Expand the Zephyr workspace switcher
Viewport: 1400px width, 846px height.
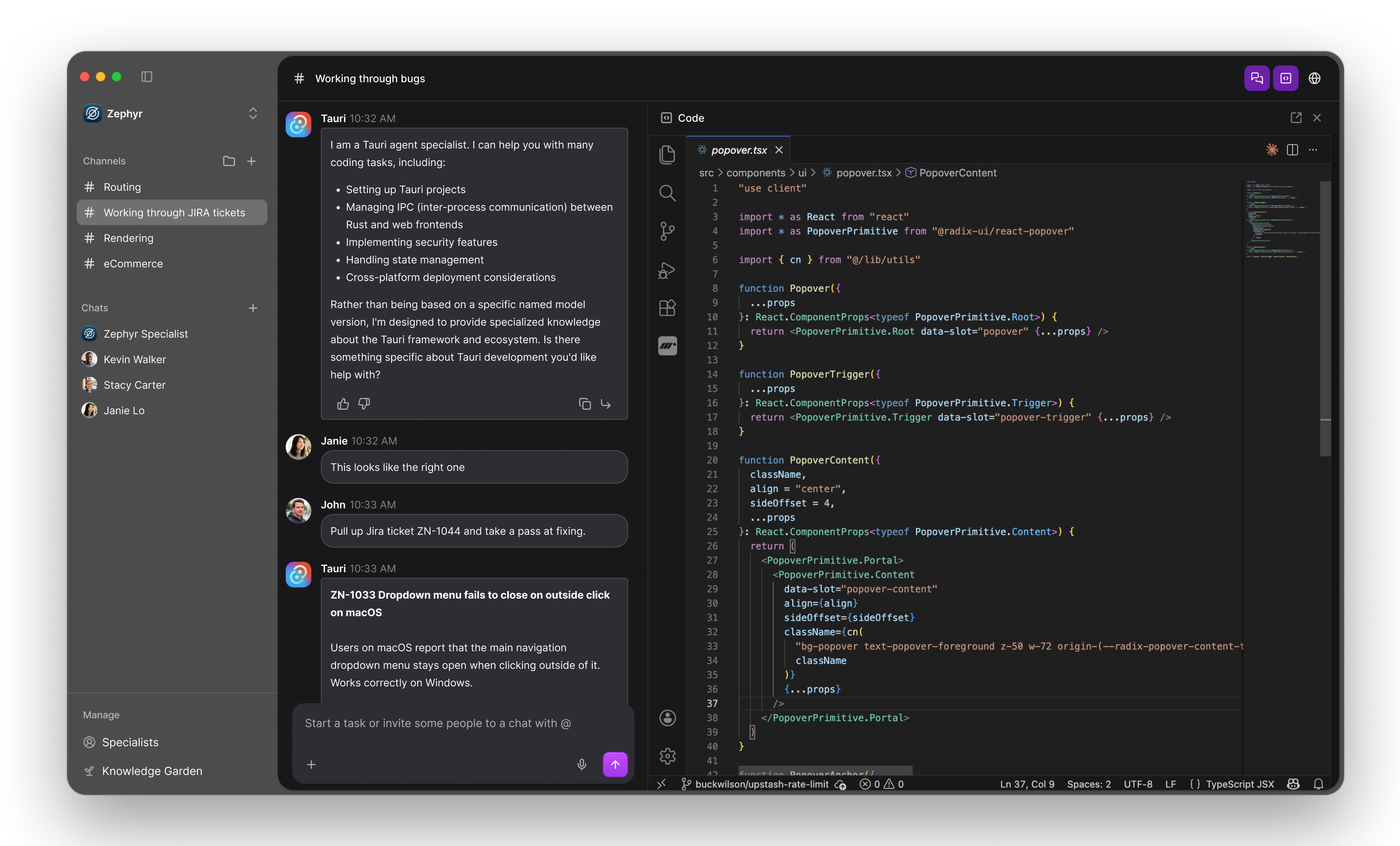pyautogui.click(x=253, y=114)
